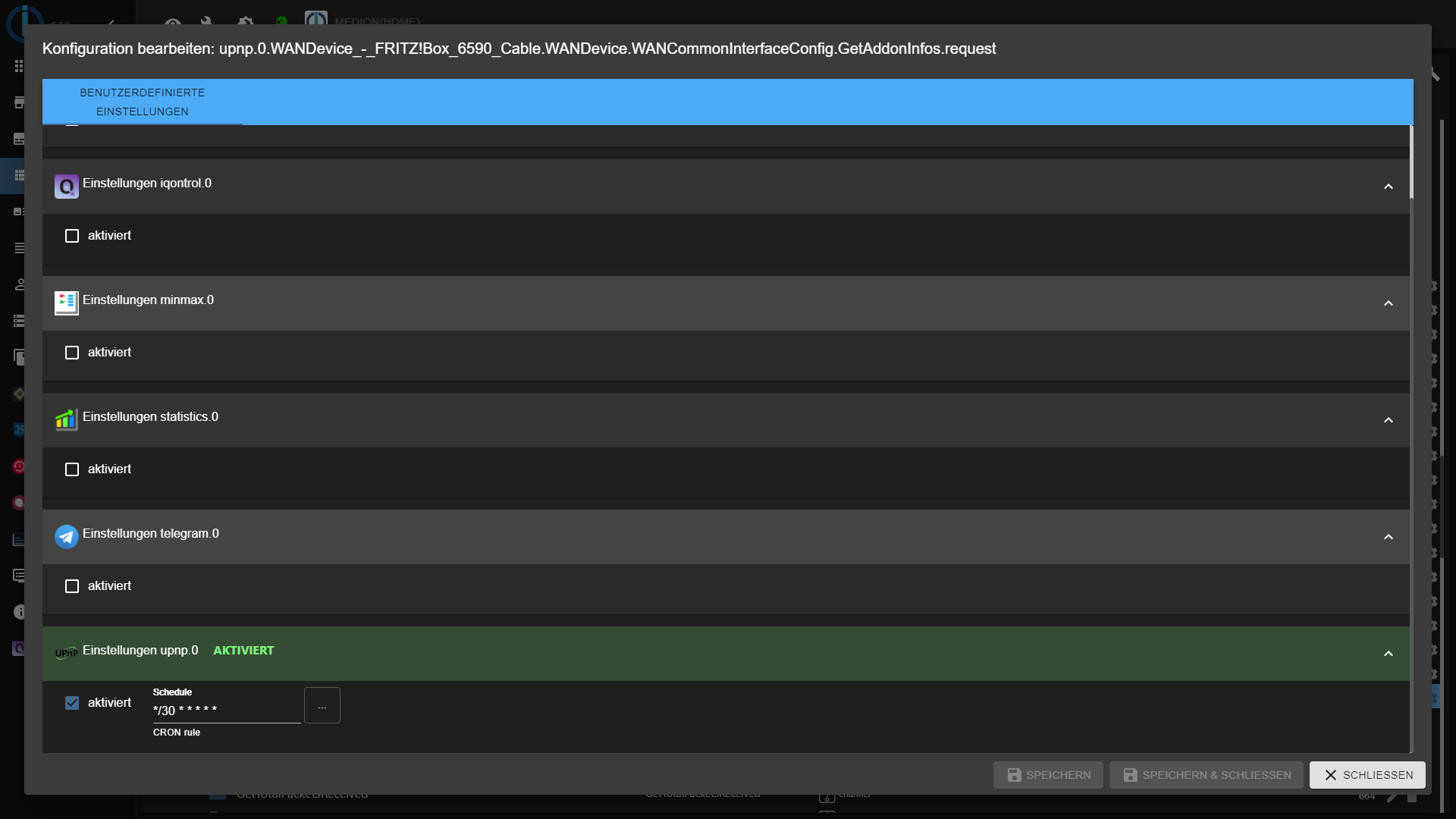Click the X icon on Schliessen
Screen dimensions: 1456x819
pos(1330,775)
